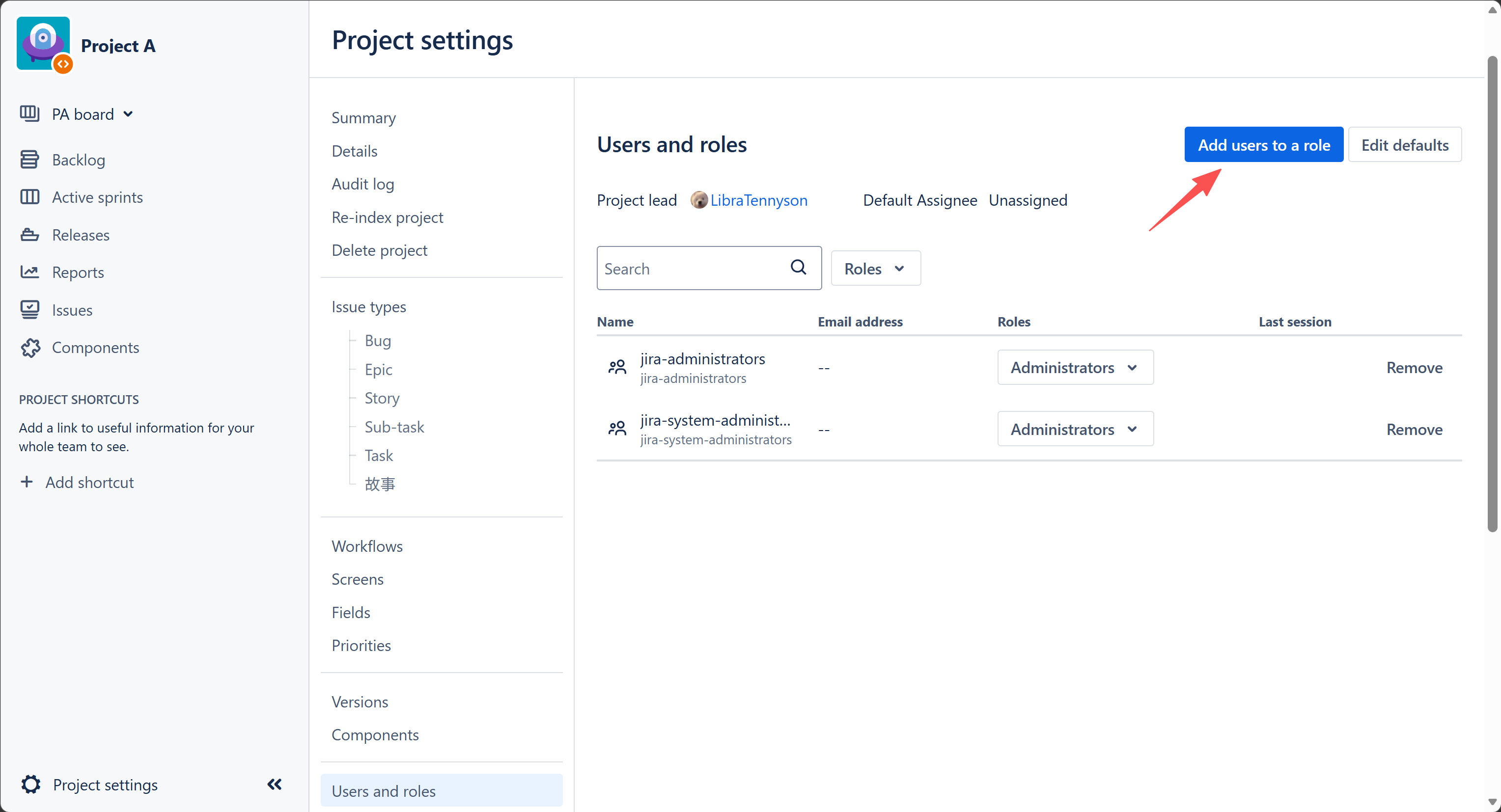The image size is (1501, 812).
Task: Select the Story issue type
Action: pos(382,398)
